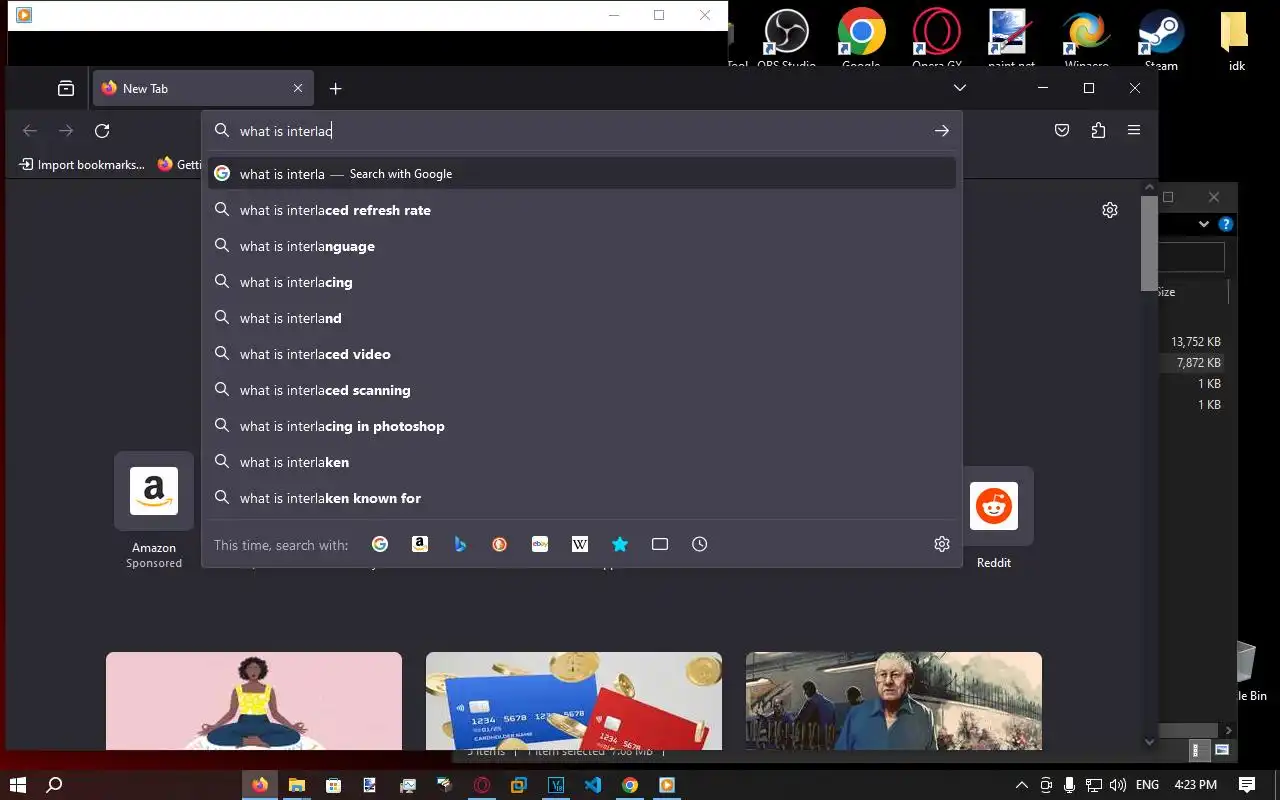1280x800 pixels.
Task: Open the OBS Studio desktop shortcut
Action: [786, 40]
